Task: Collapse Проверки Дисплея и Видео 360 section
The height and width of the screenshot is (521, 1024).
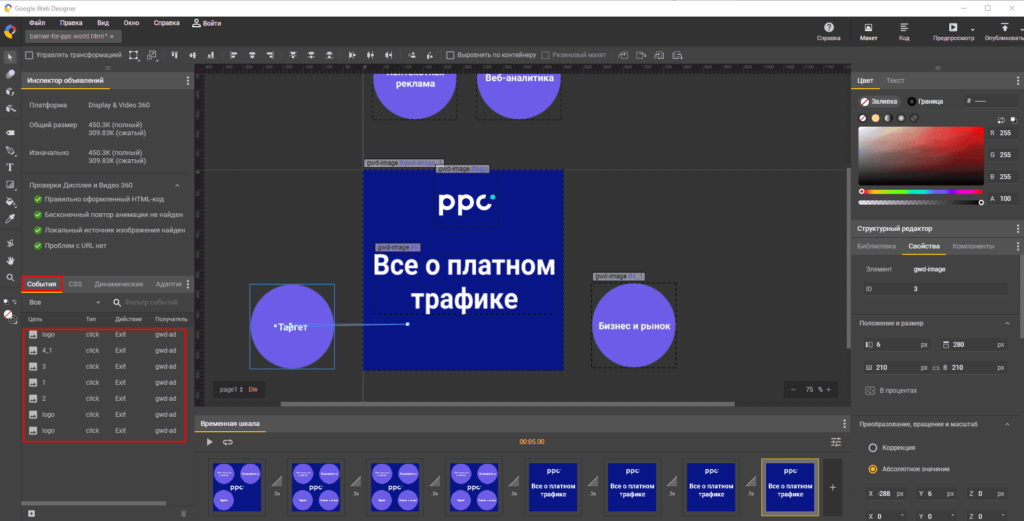Action: point(177,185)
